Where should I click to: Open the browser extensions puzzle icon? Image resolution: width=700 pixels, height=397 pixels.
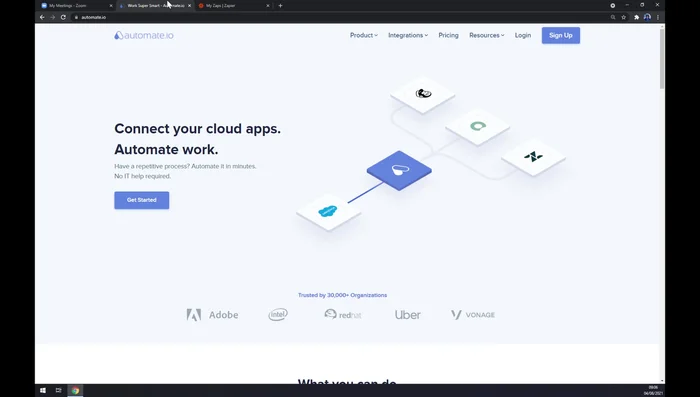637,17
